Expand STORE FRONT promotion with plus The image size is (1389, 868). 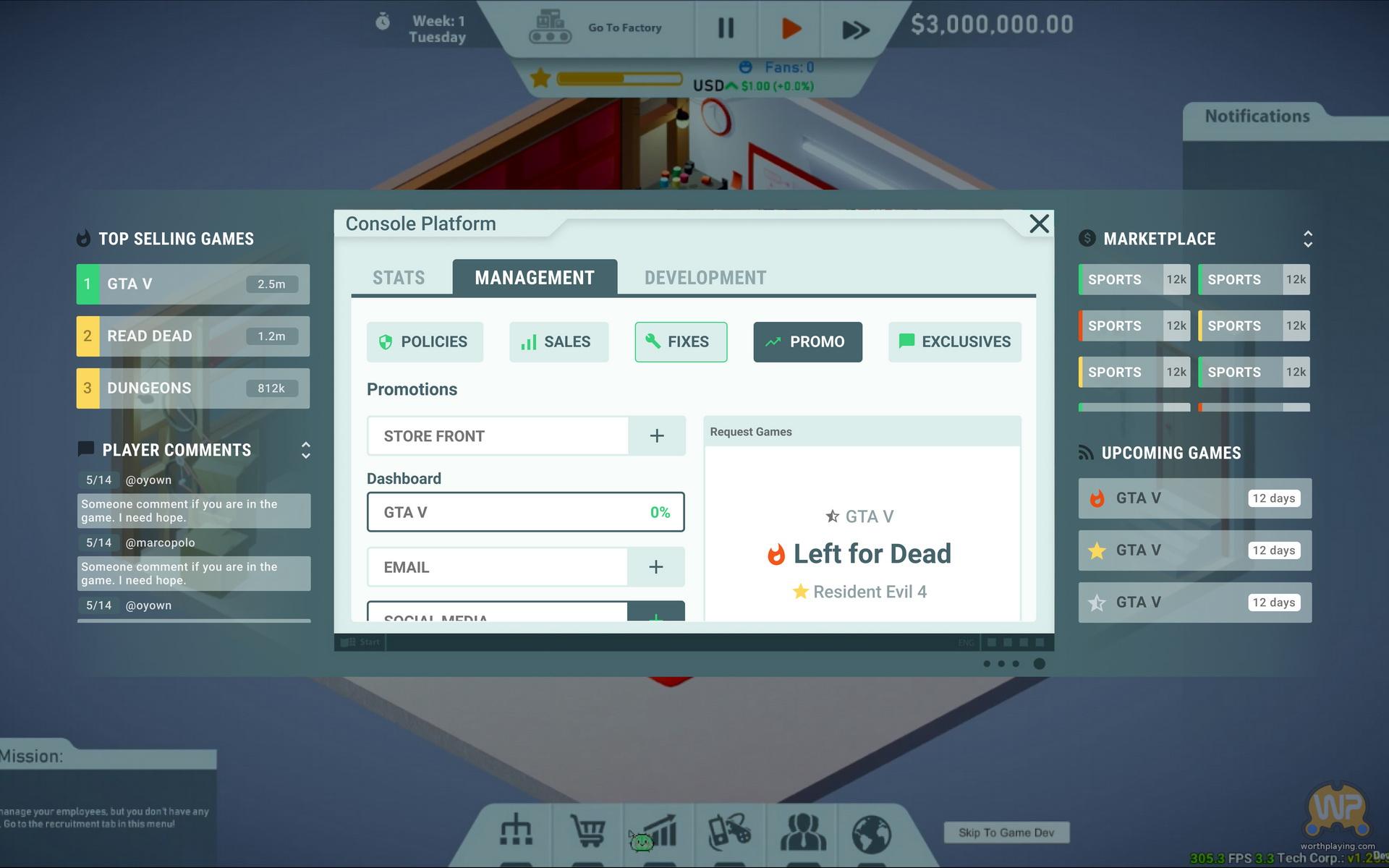point(656,435)
